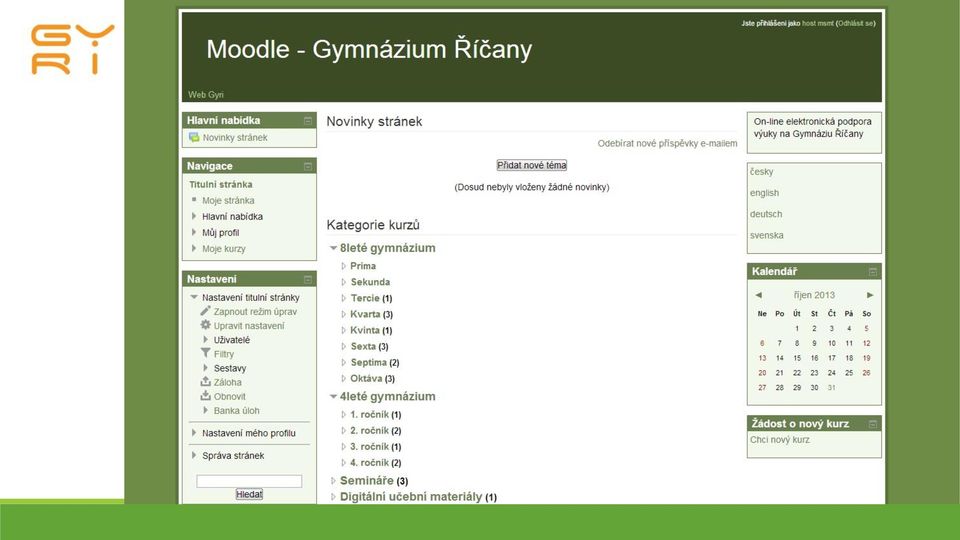
Task: Collapse the 4leté gymnázium category
Action: click(x=334, y=397)
